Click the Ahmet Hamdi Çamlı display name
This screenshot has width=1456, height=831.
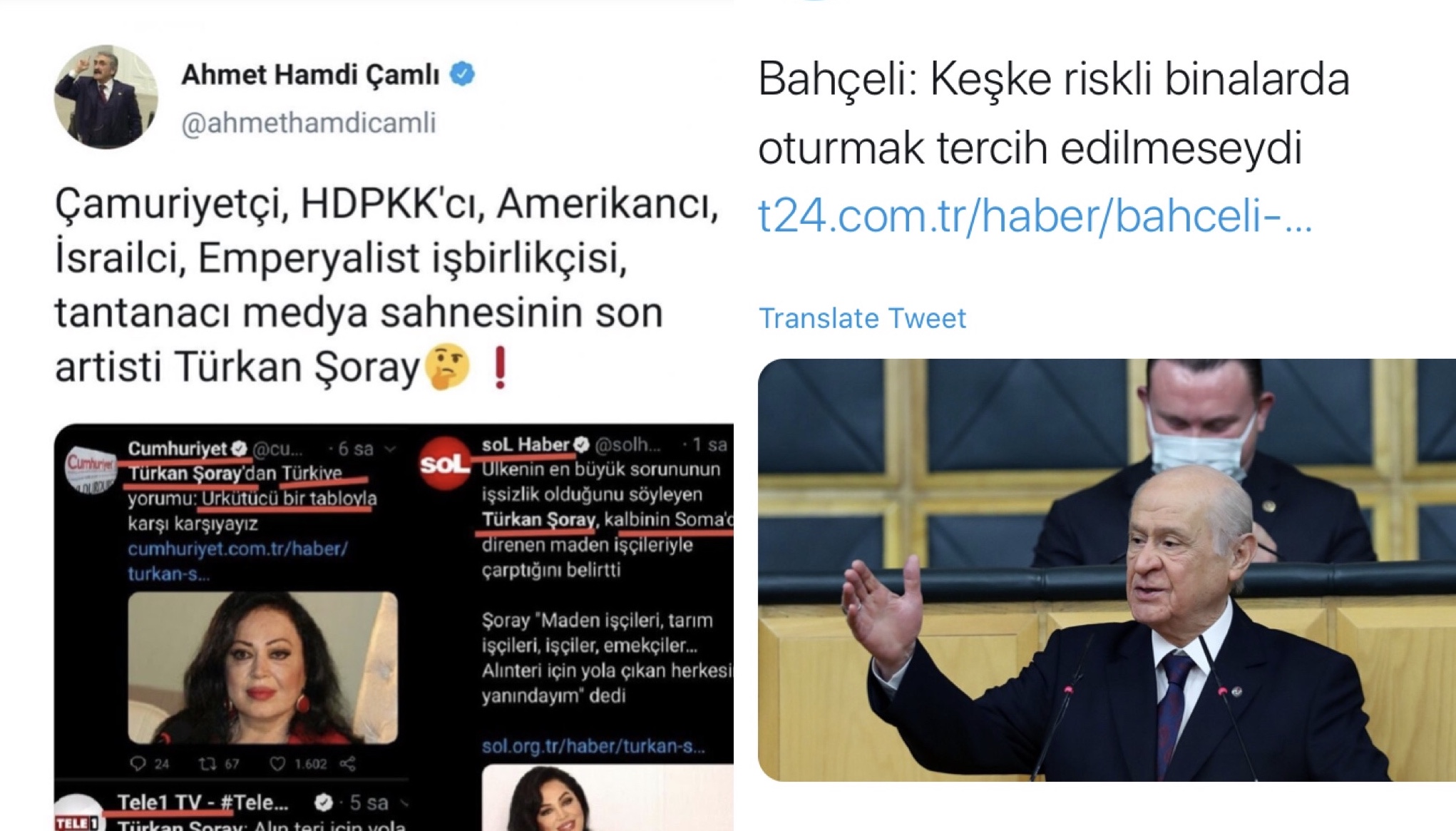[310, 74]
